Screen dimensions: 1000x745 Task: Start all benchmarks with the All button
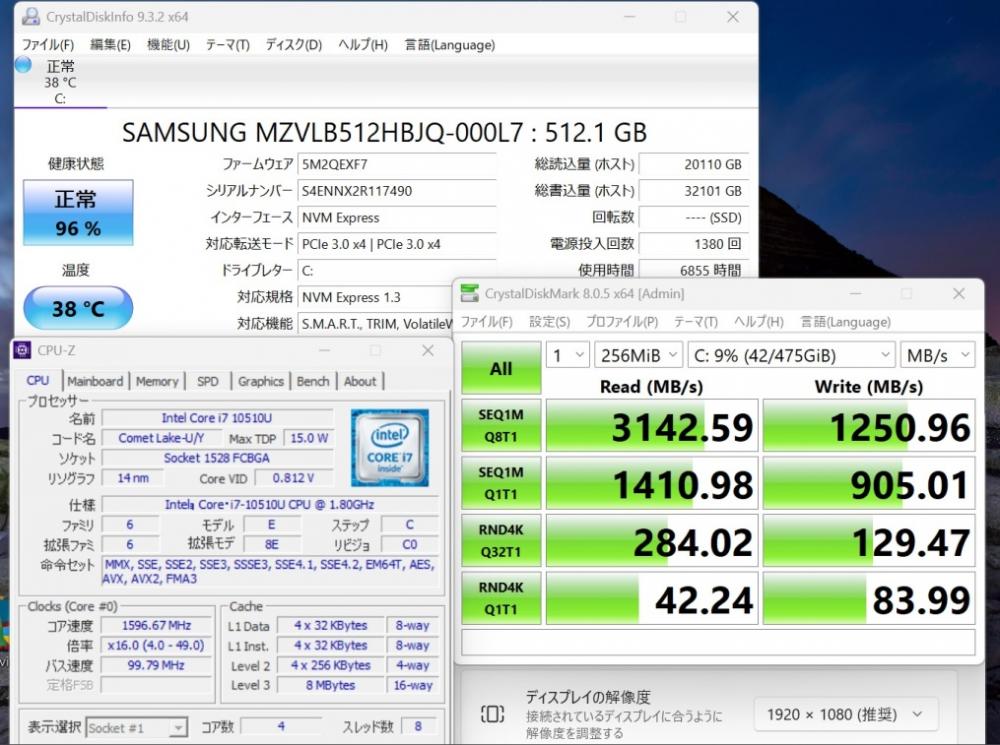[x=501, y=368]
